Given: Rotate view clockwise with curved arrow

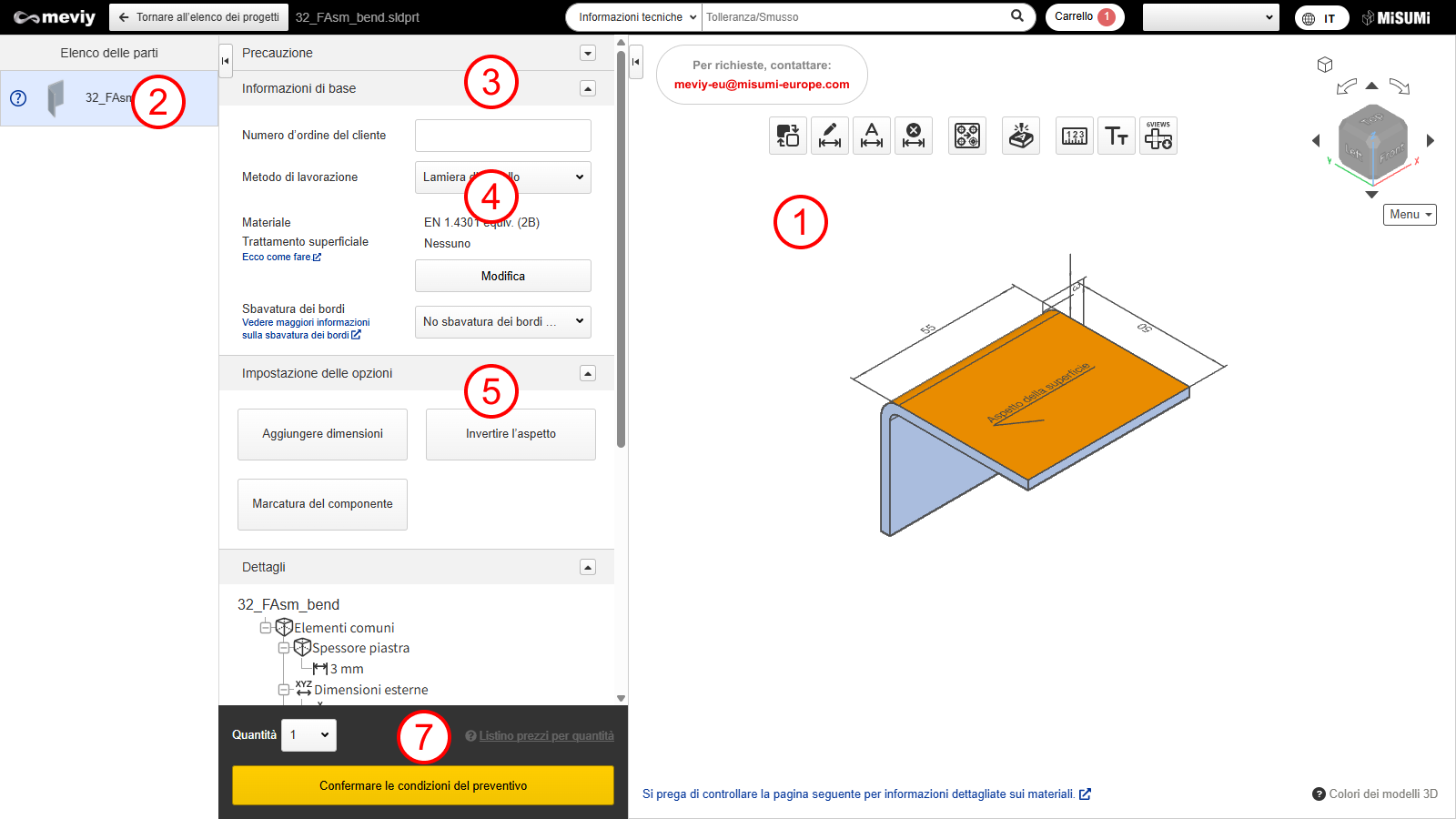Looking at the screenshot, I should point(1400,86).
